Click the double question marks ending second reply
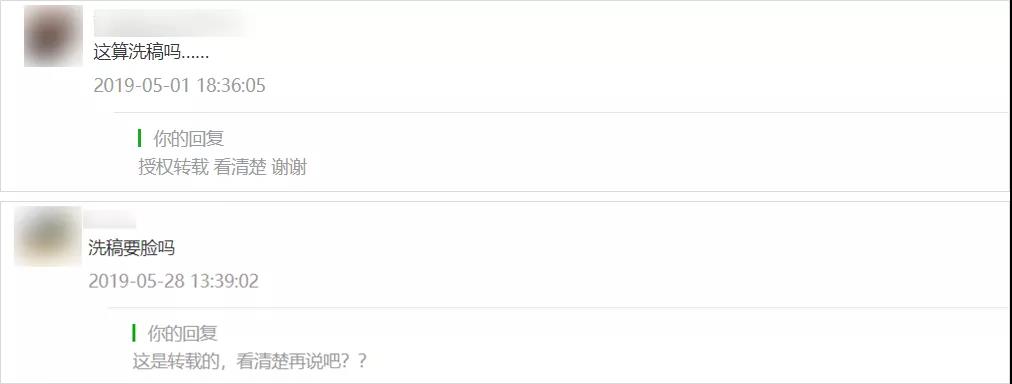This screenshot has width=1012, height=384. (x=353, y=361)
